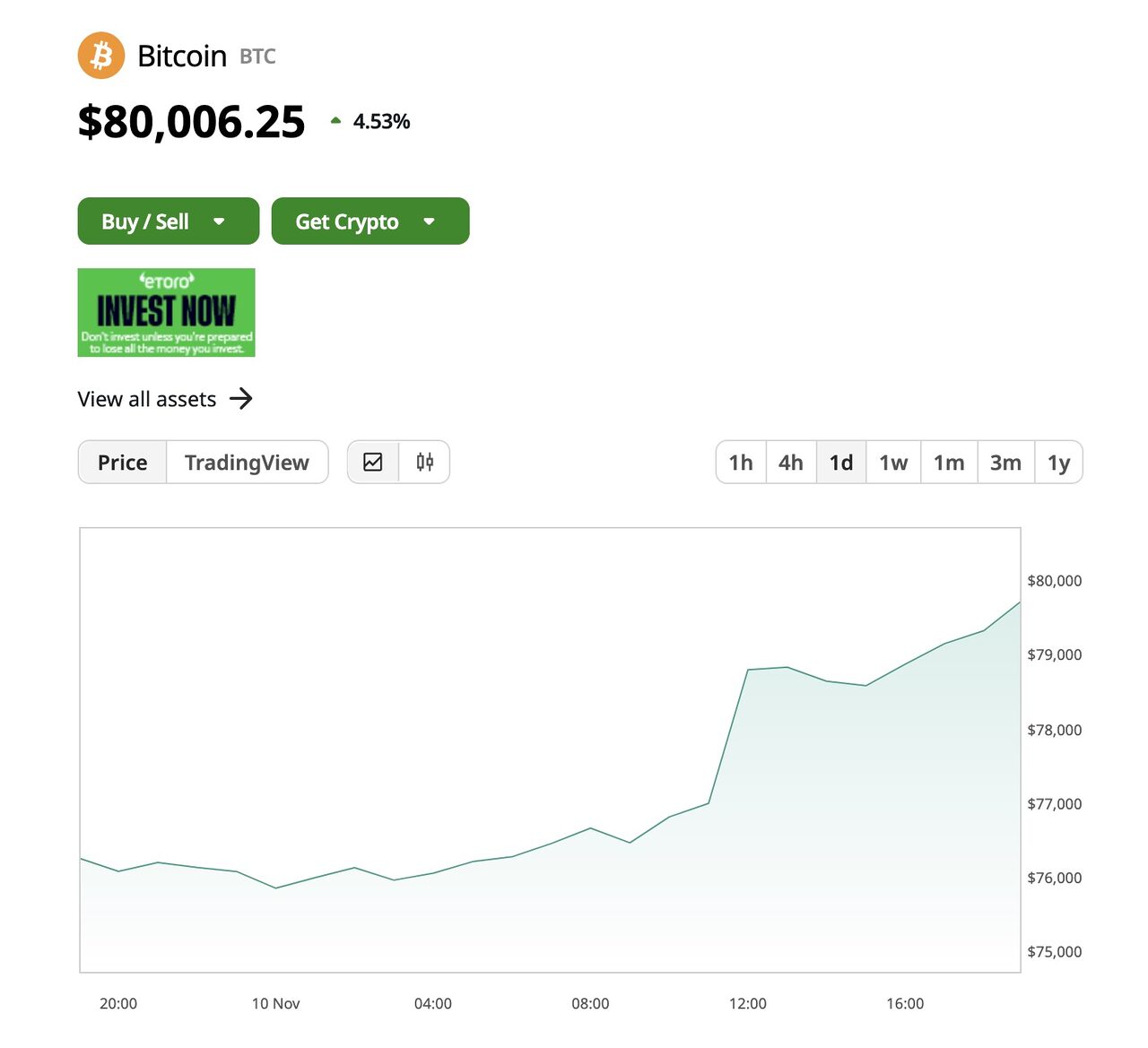The height and width of the screenshot is (1048, 1148).
Task: Switch to the TradingView tab
Action: (247, 463)
